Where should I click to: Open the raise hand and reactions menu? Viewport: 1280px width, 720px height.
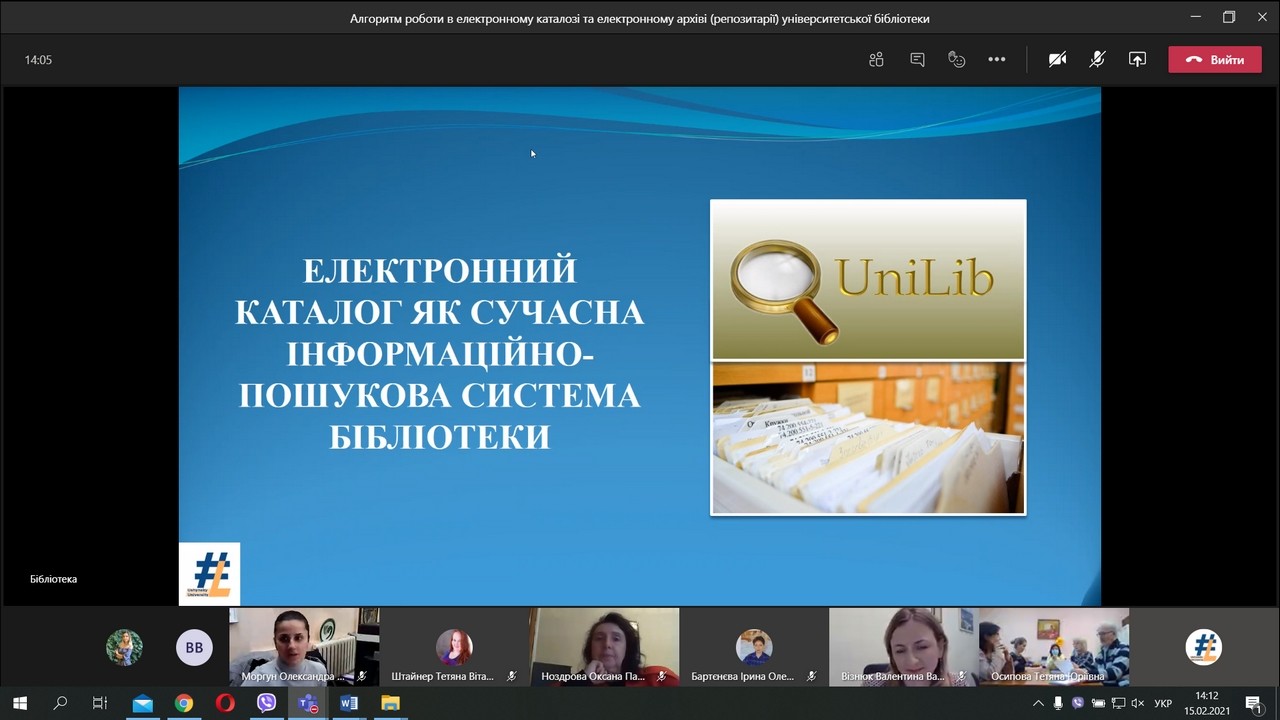[x=957, y=60]
